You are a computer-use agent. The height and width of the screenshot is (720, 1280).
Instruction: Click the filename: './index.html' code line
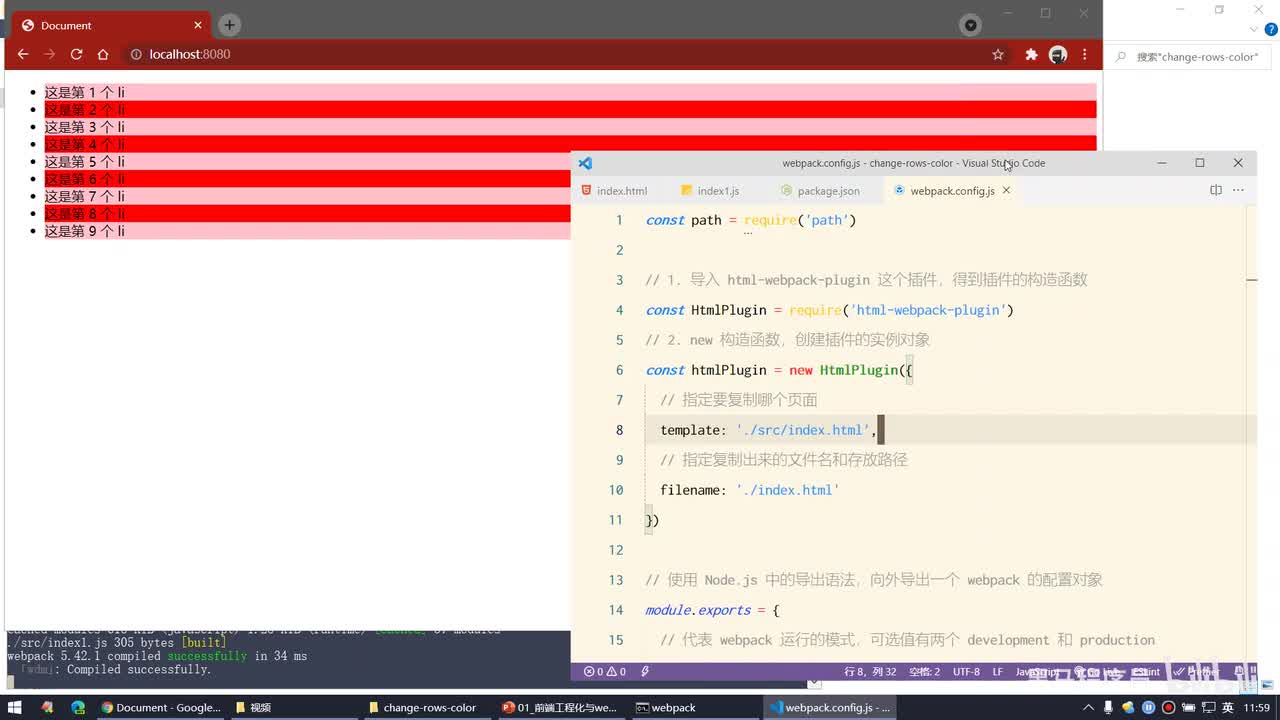tap(749, 490)
